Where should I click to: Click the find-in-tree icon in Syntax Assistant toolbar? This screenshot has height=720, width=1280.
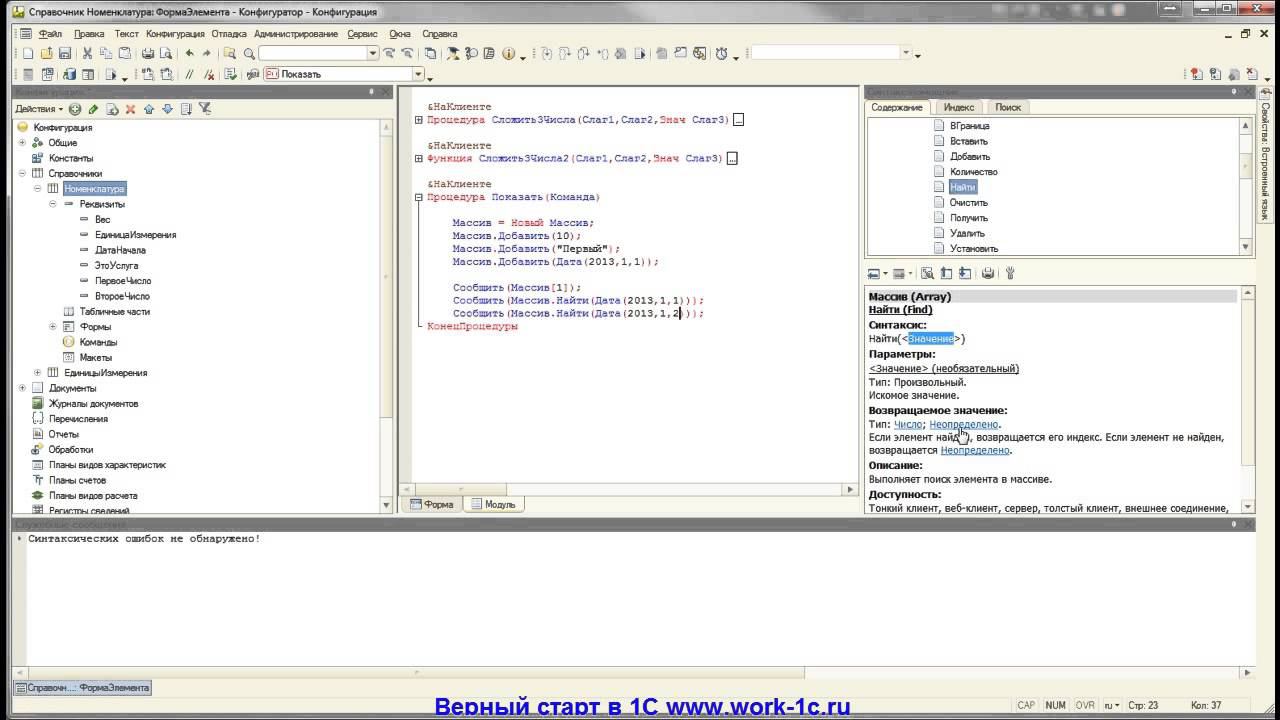pos(927,273)
